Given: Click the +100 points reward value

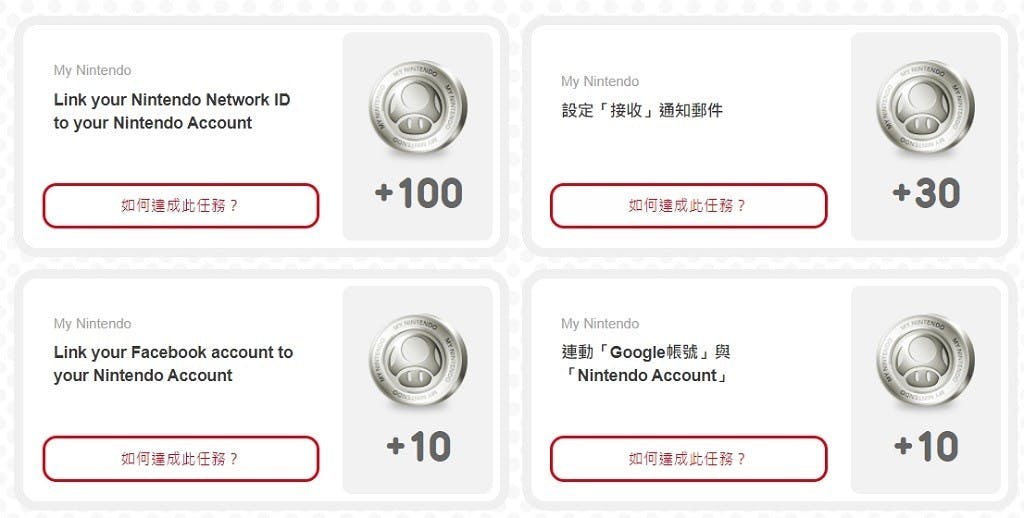Looking at the screenshot, I should coord(419,193).
